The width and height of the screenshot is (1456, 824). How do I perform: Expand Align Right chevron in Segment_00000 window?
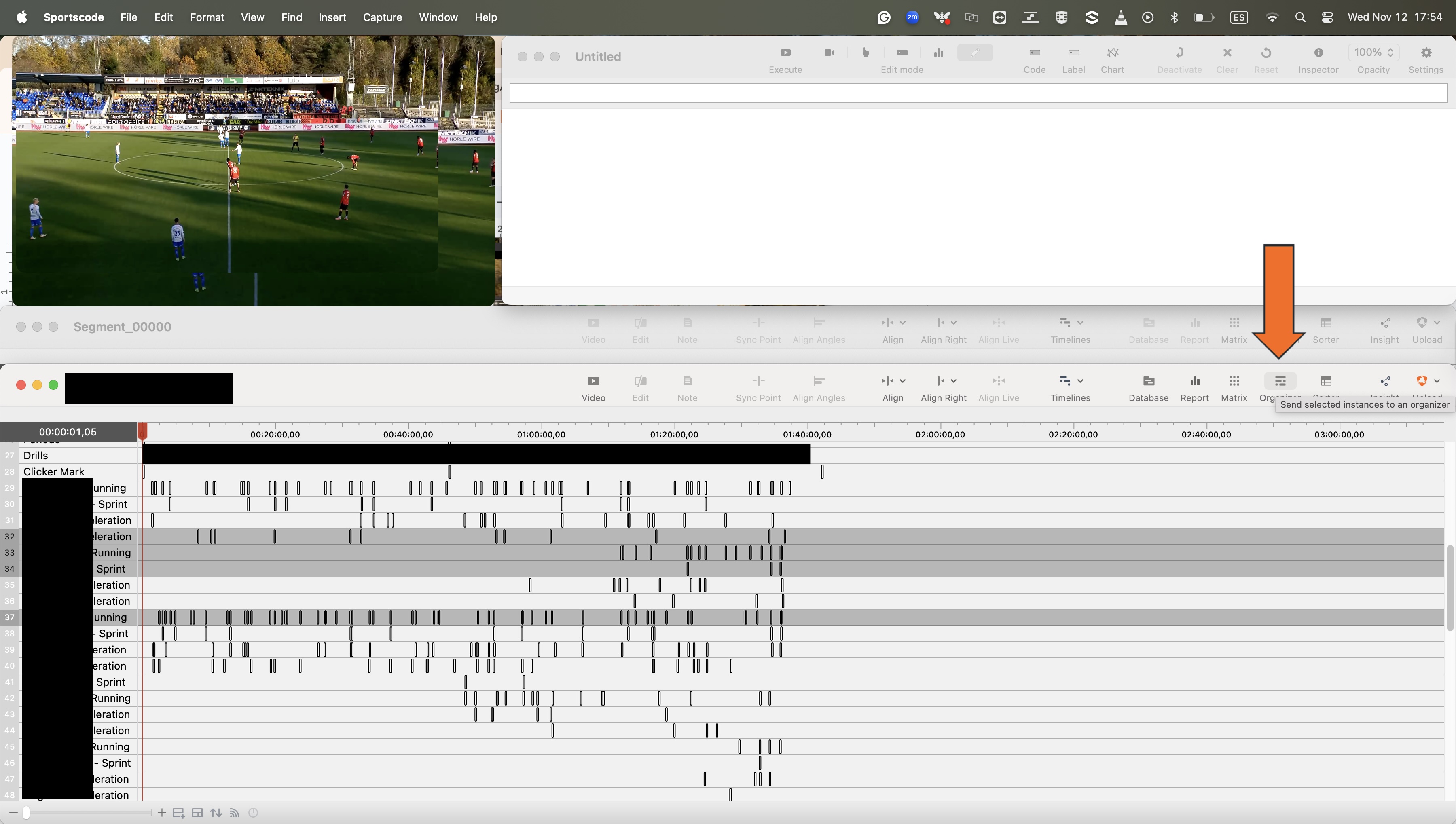[x=953, y=323]
